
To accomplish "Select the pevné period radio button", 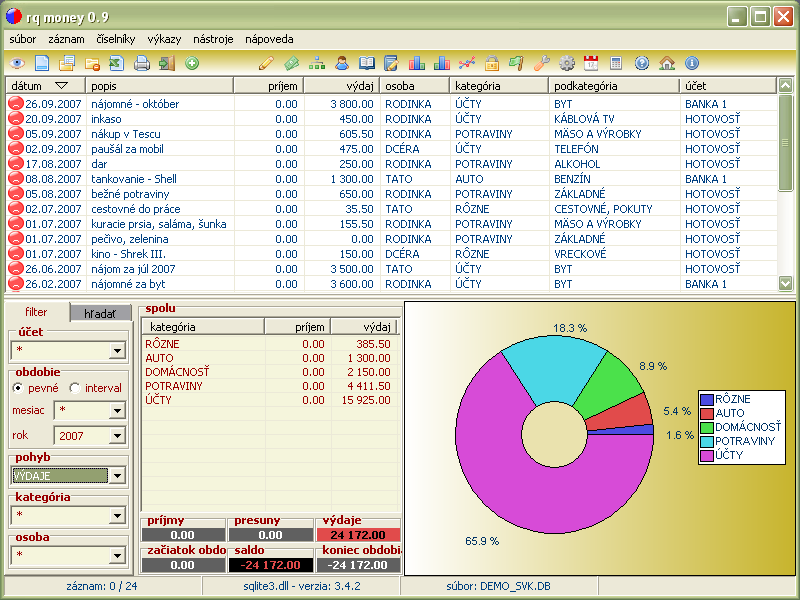I will click(18, 388).
